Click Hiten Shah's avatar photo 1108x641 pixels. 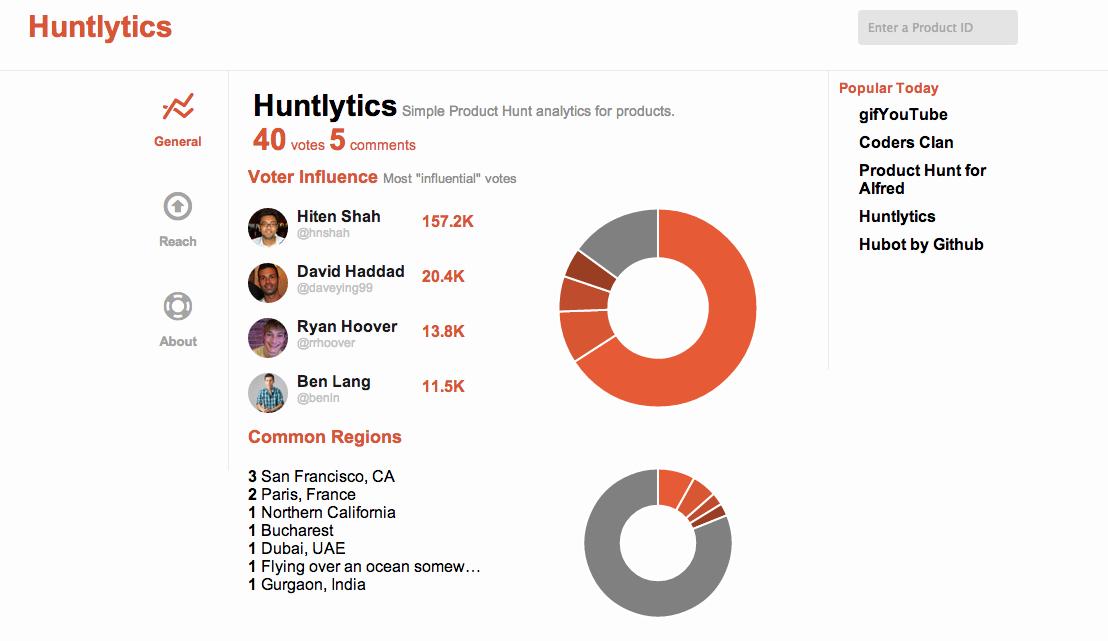[268, 227]
